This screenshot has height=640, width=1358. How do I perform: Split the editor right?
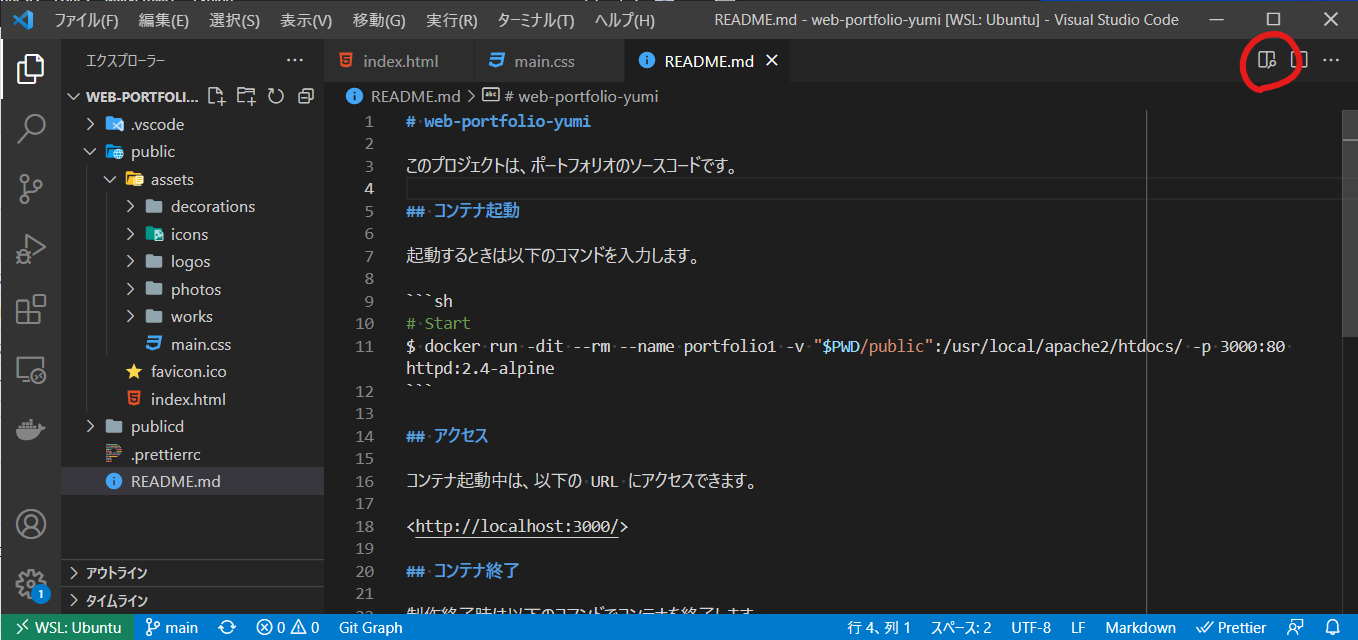(1299, 60)
